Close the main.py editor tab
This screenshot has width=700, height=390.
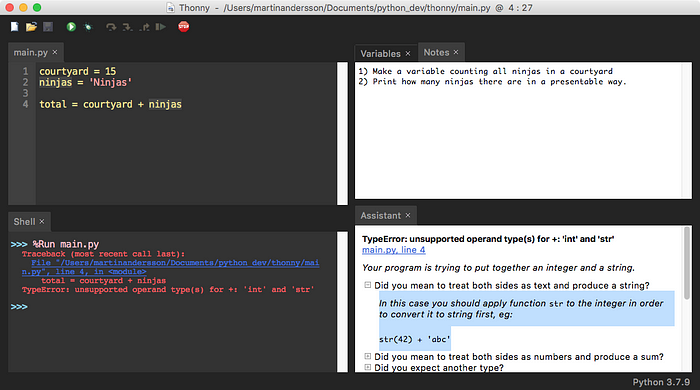[55, 52]
